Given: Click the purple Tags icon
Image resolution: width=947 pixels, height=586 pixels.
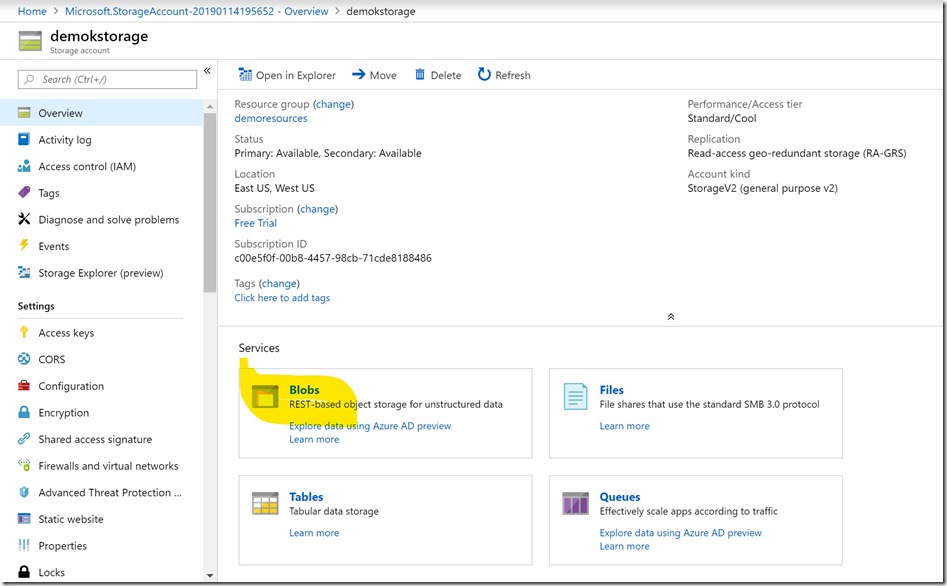Looking at the screenshot, I should (24, 193).
